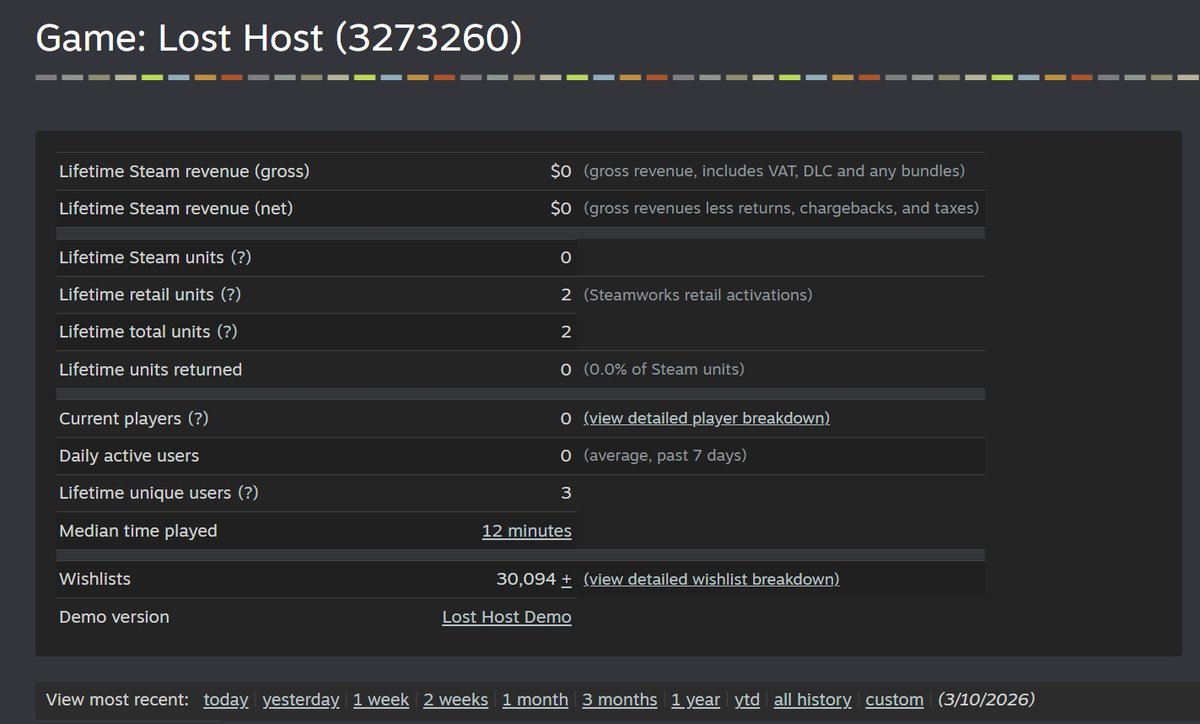
Task: Click the Wishlists count 30,094
Action: pyautogui.click(x=526, y=579)
